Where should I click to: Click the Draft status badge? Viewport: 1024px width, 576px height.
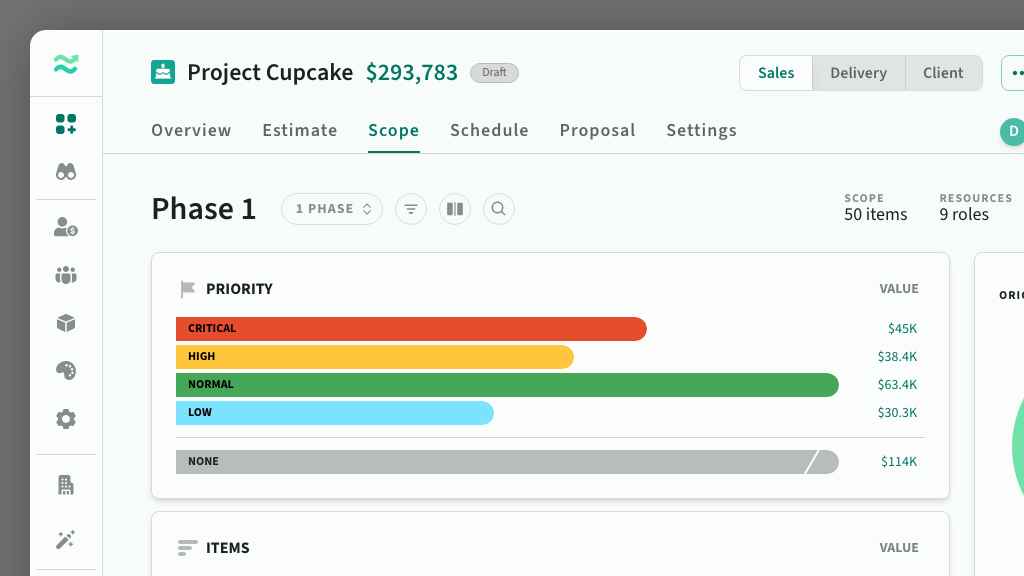(x=494, y=73)
